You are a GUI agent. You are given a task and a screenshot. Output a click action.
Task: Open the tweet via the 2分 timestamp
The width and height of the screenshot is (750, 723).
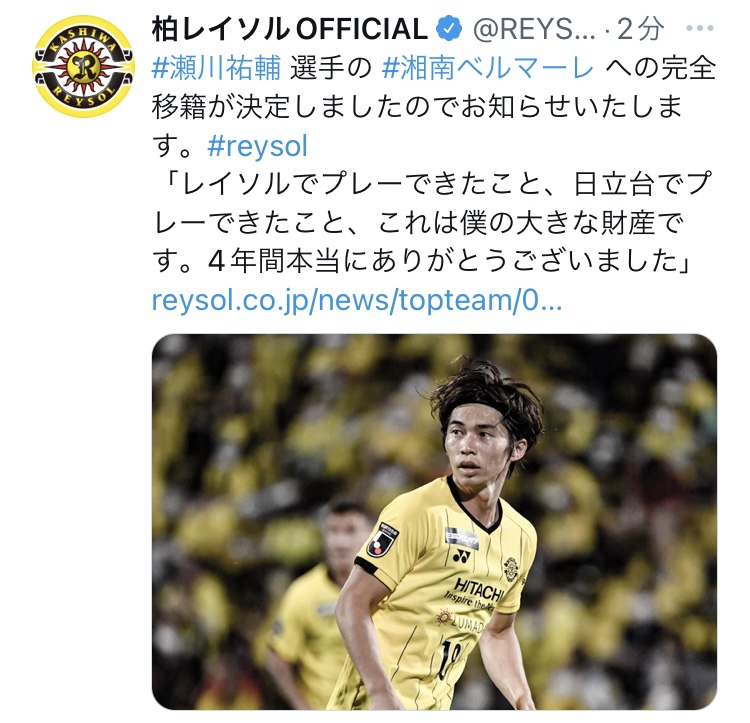point(640,29)
